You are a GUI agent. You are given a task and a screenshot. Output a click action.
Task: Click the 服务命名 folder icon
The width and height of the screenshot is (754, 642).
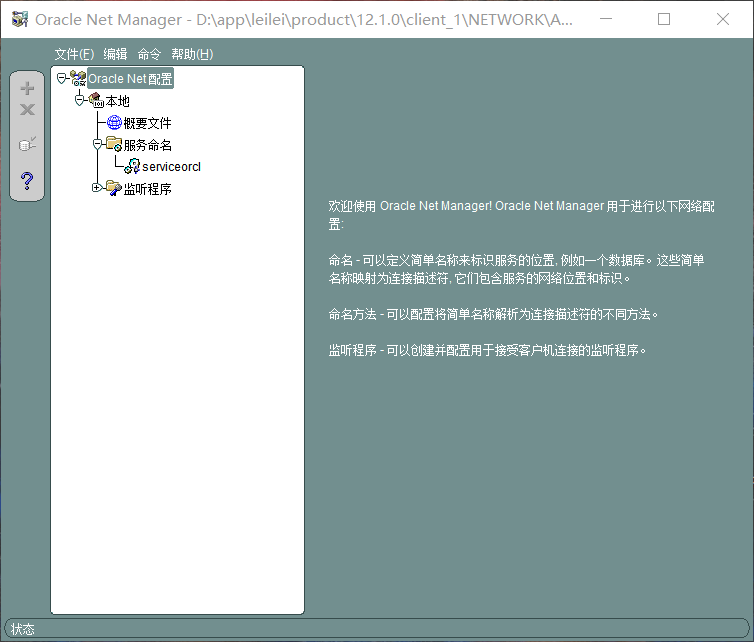[x=114, y=144]
